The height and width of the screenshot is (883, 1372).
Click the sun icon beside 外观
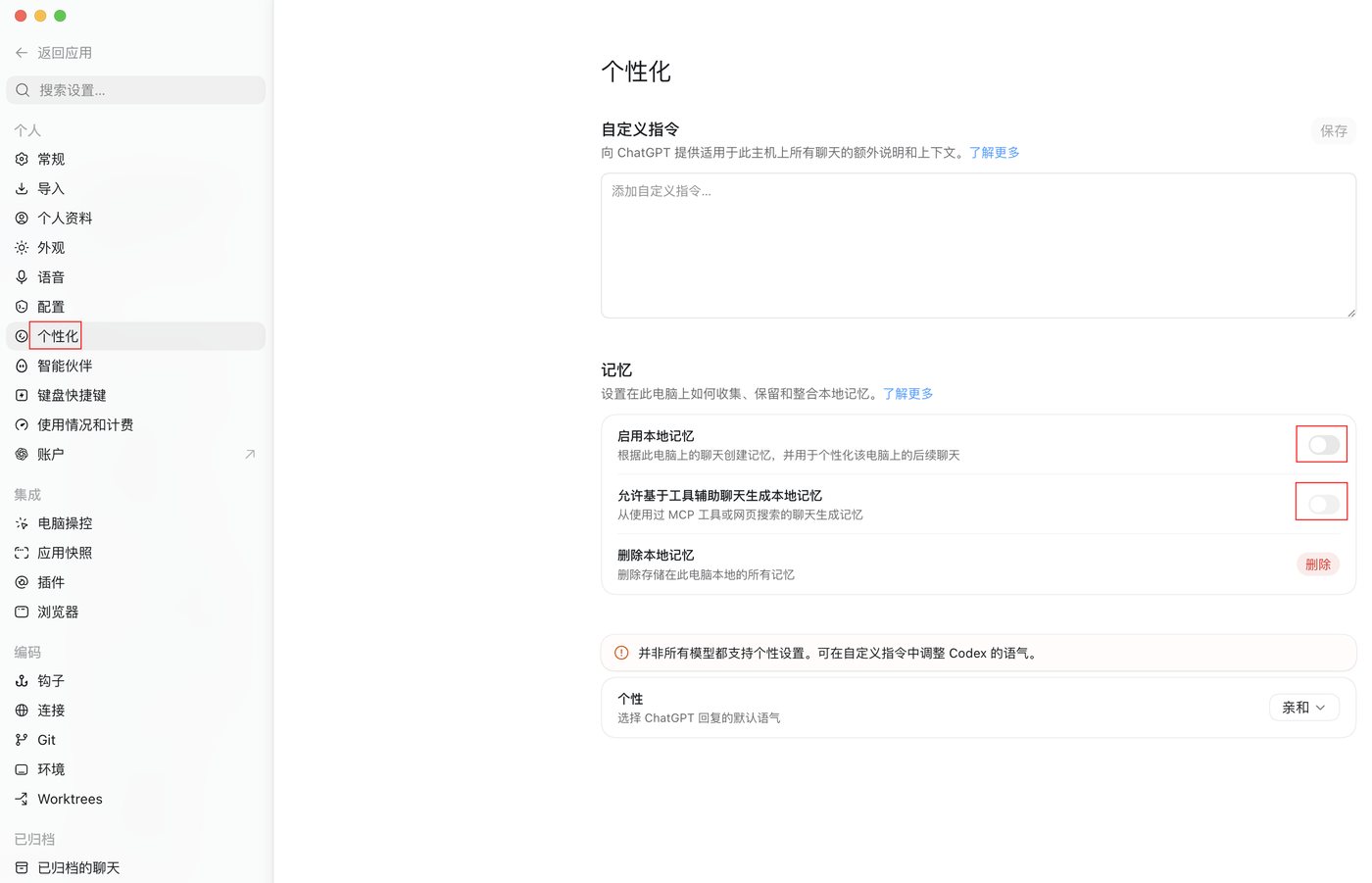22,248
